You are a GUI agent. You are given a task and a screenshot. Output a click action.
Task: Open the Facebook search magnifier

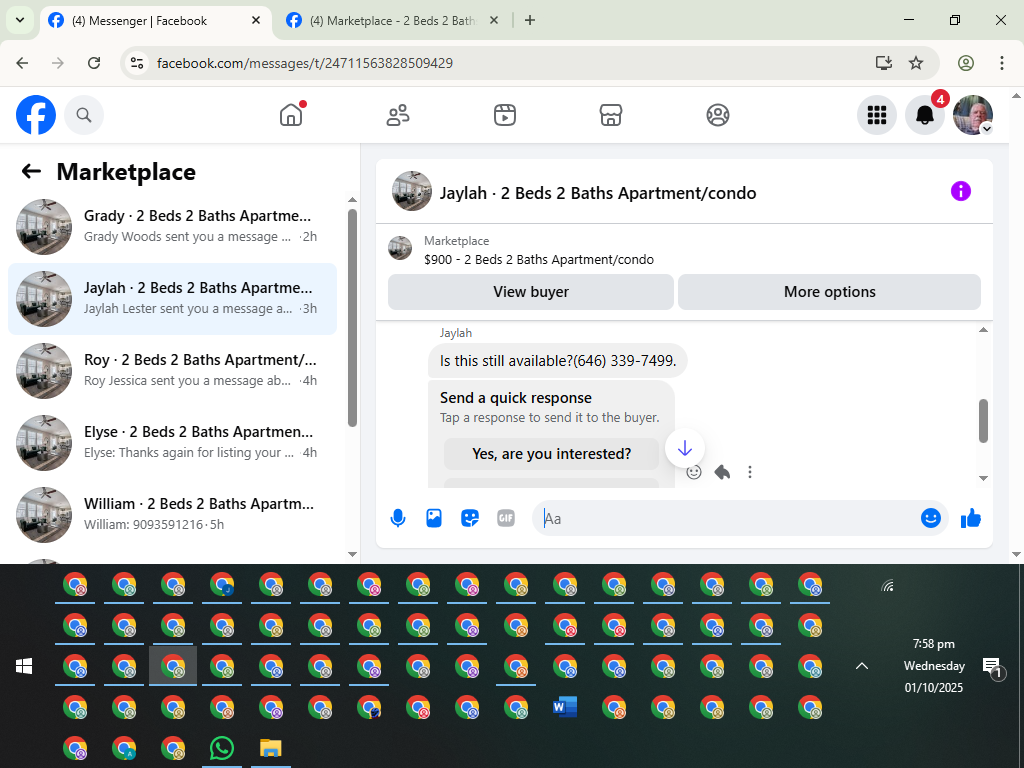click(84, 115)
